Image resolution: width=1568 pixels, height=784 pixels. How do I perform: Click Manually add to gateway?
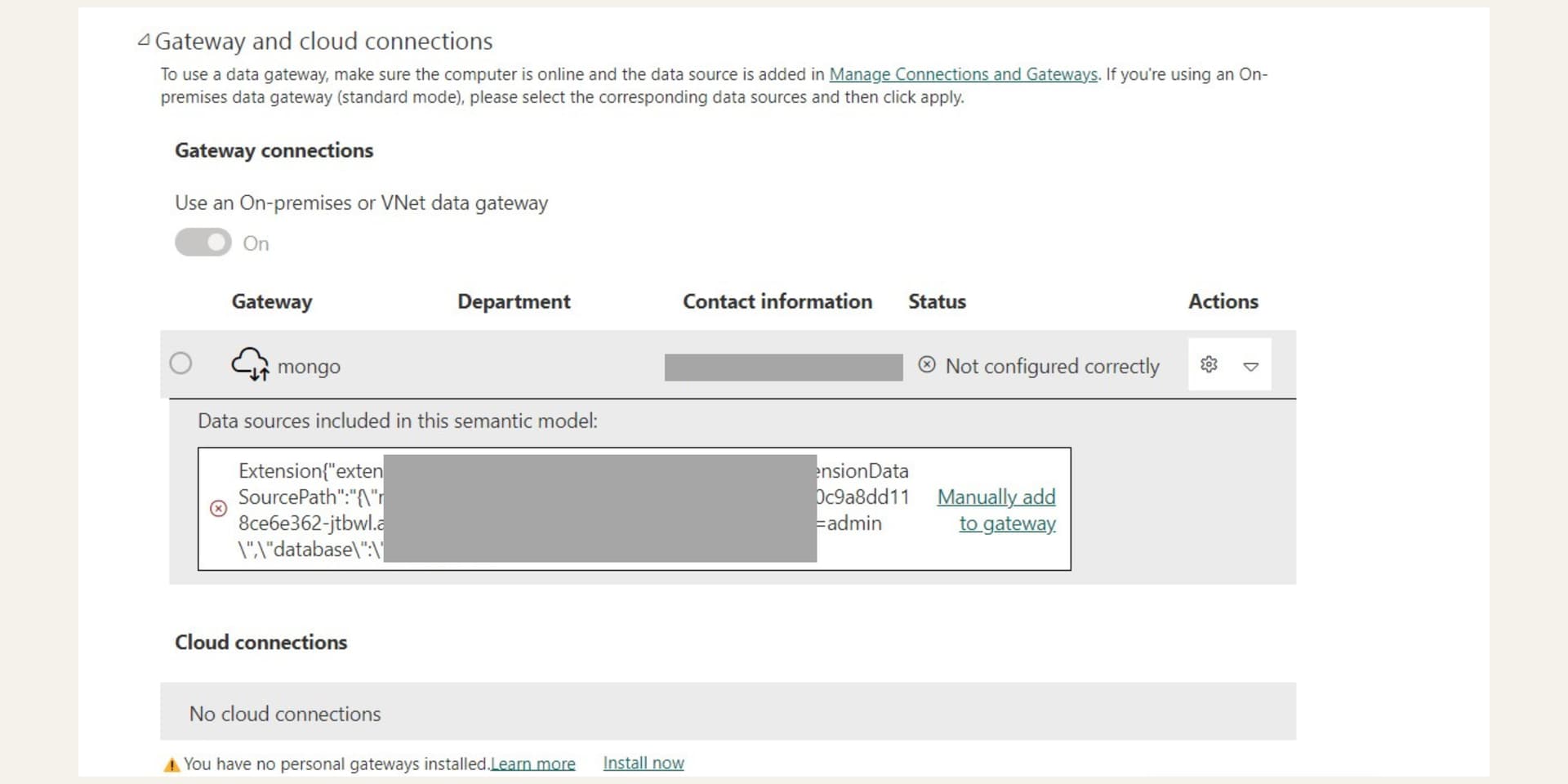[x=997, y=510]
